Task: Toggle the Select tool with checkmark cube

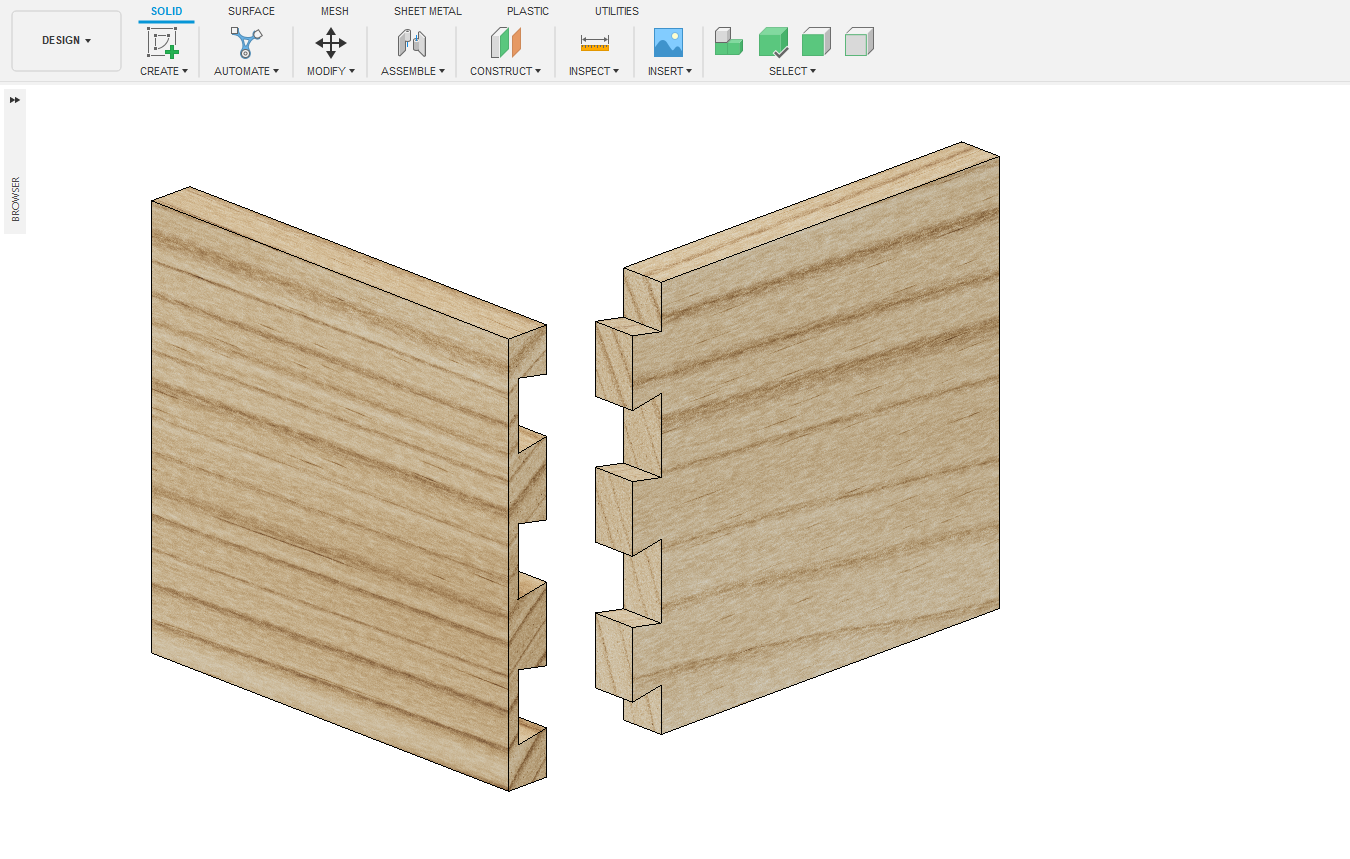Action: [774, 42]
